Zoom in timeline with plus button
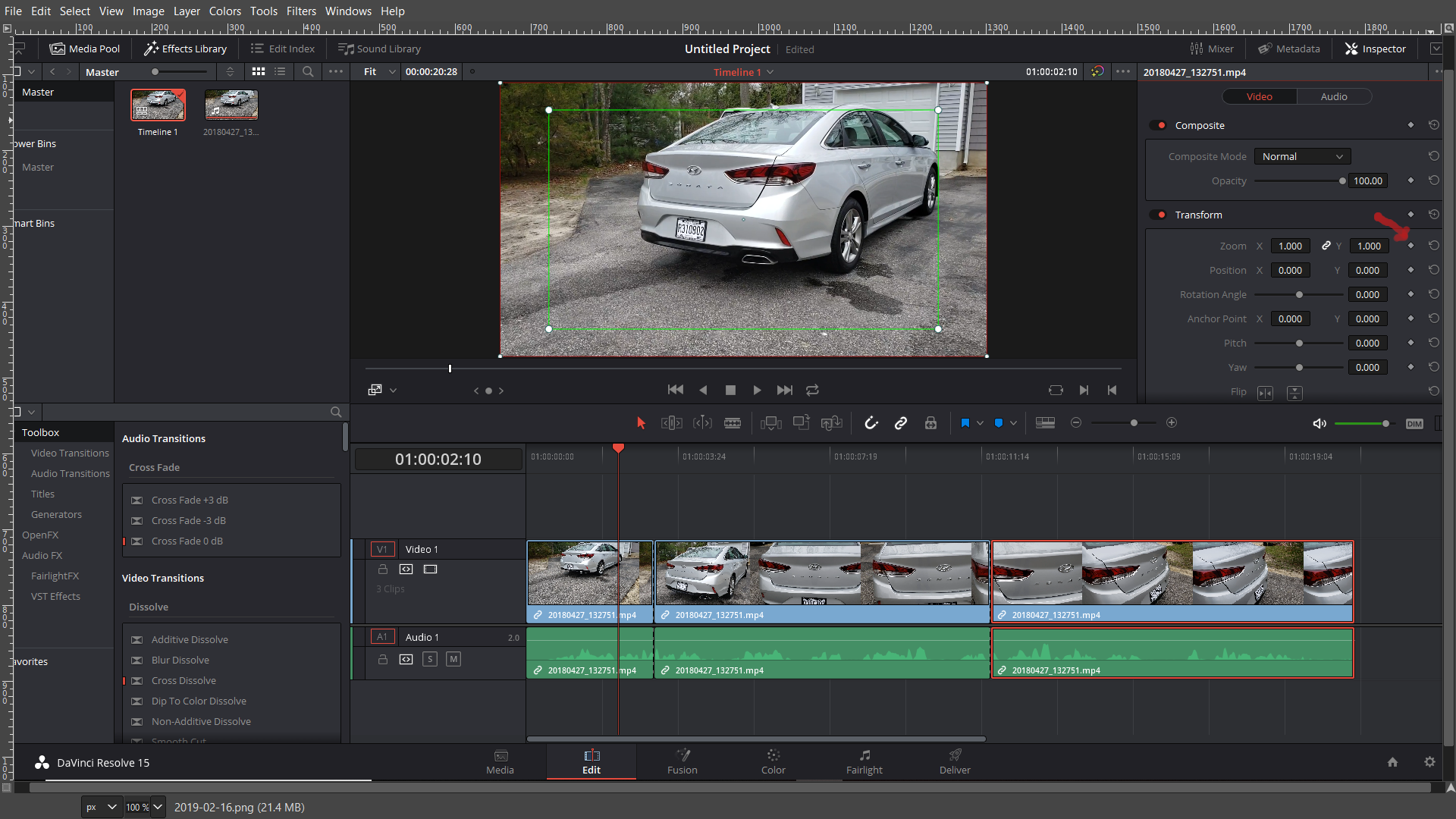The width and height of the screenshot is (1456, 819). click(x=1172, y=422)
